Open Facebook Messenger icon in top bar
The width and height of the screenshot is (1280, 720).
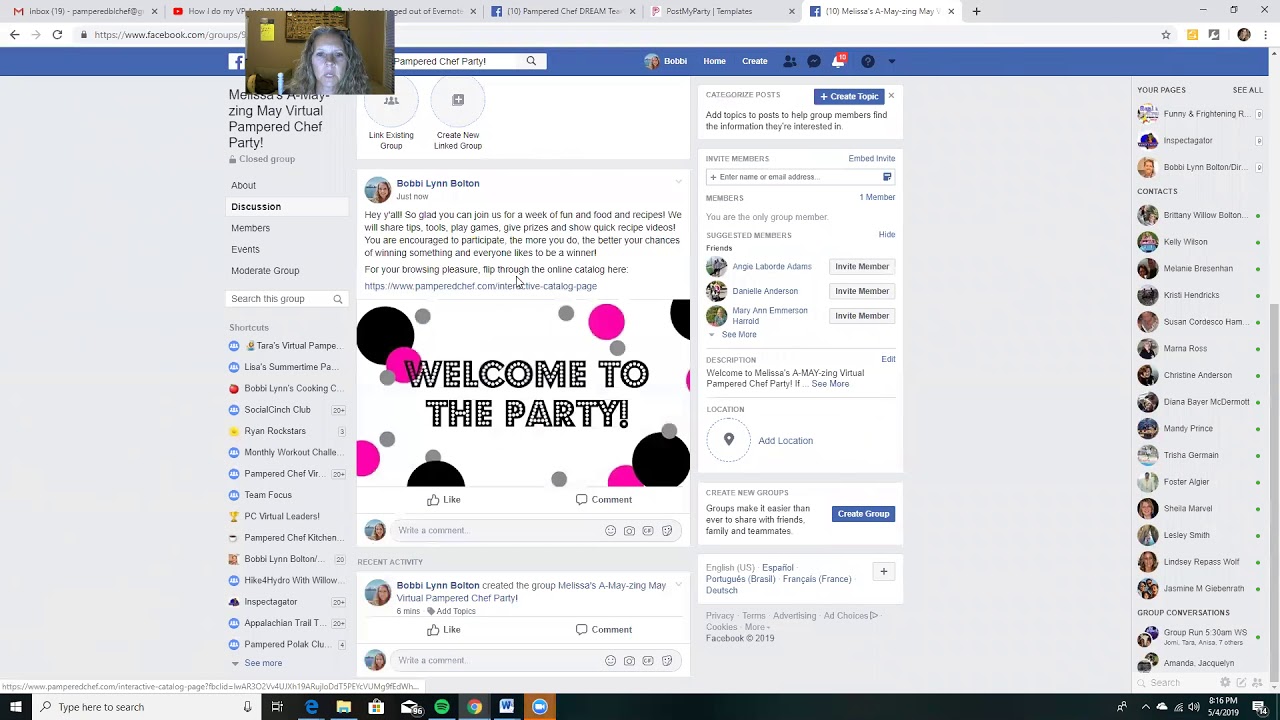pos(814,61)
